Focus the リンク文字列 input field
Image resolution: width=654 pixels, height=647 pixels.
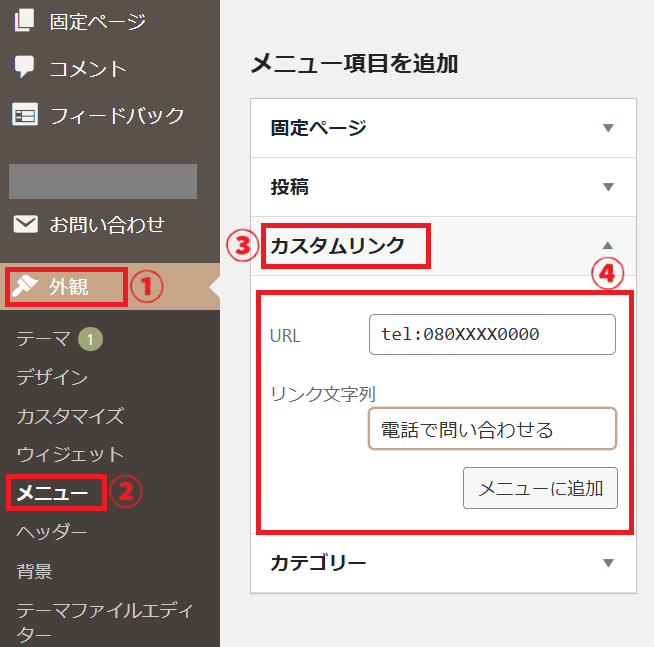click(x=492, y=429)
